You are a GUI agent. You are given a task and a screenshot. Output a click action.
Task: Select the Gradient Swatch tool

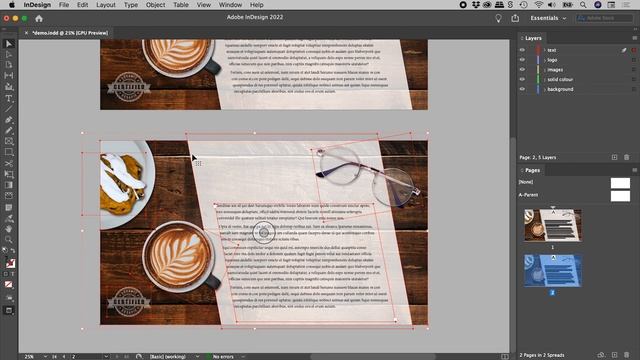[9, 185]
